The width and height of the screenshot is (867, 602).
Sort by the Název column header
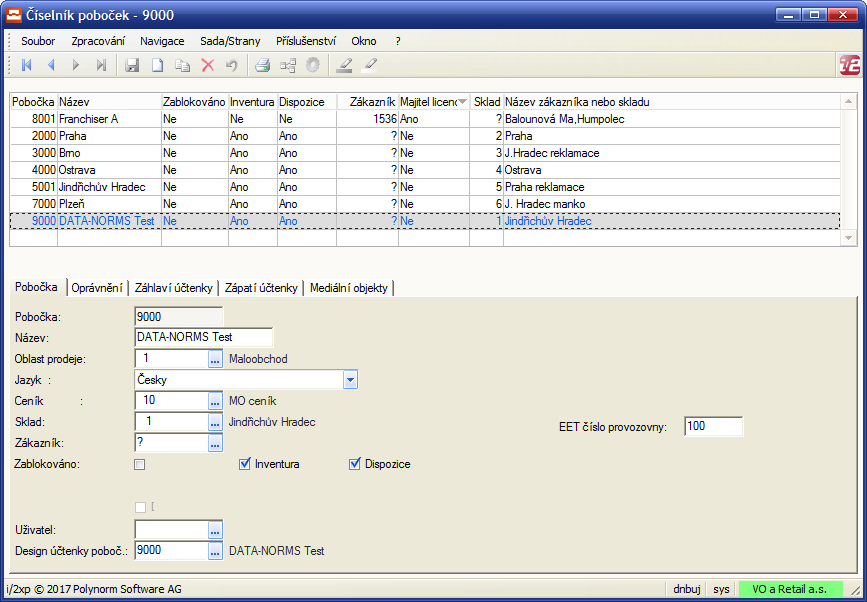click(109, 102)
